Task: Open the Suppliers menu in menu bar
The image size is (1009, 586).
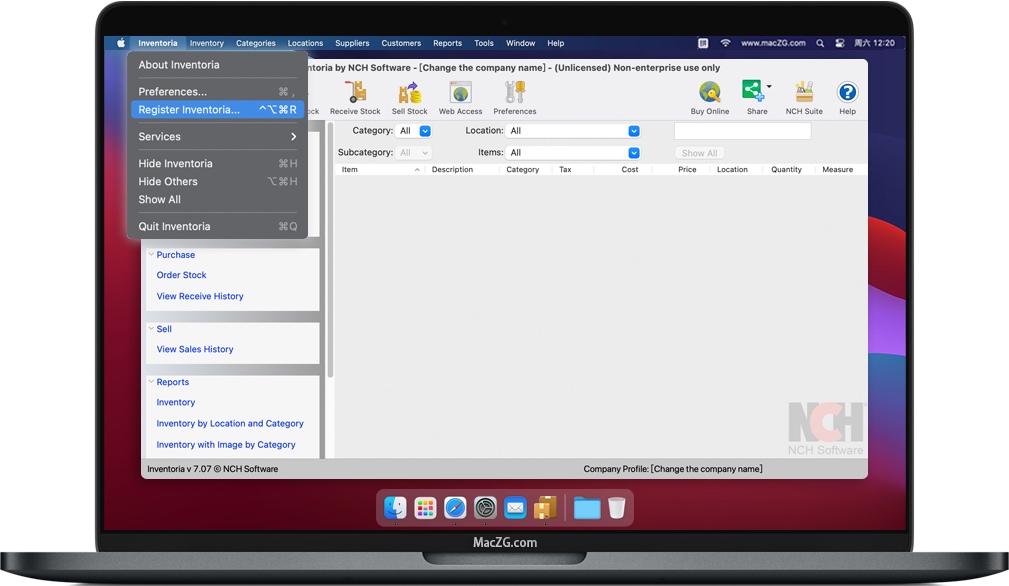Action: (352, 43)
